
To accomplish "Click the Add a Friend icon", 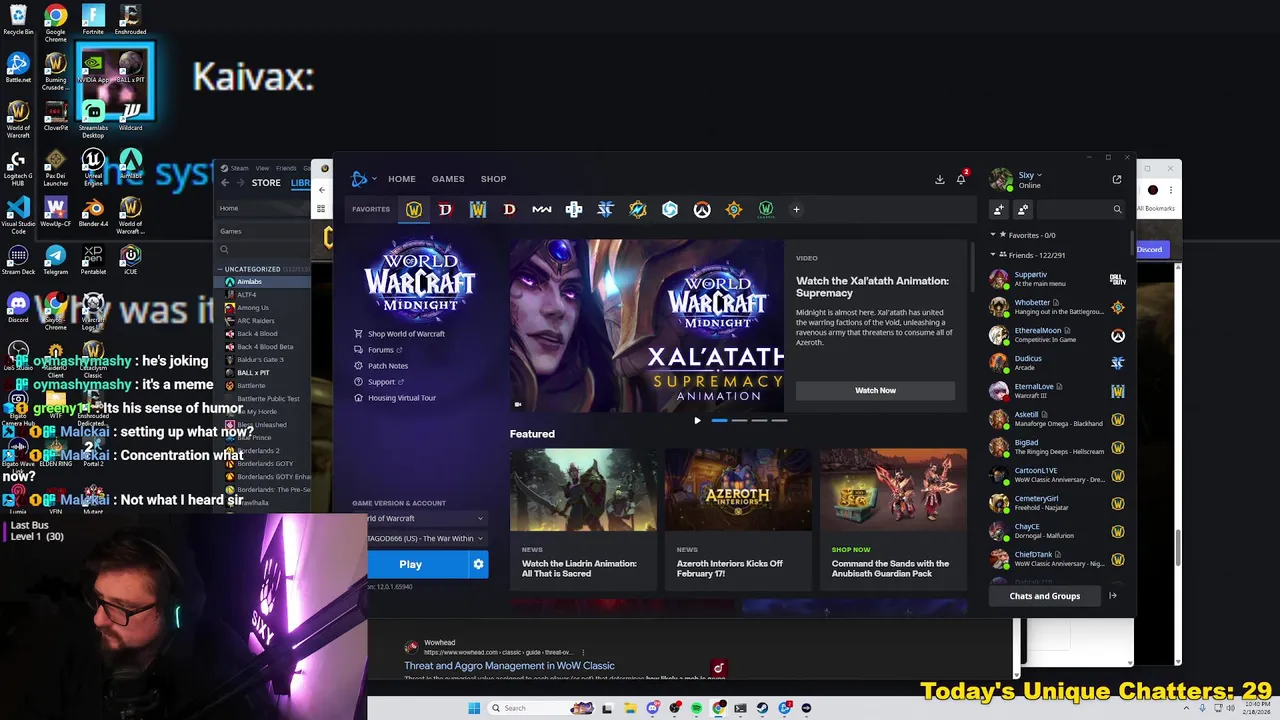I will tap(998, 209).
